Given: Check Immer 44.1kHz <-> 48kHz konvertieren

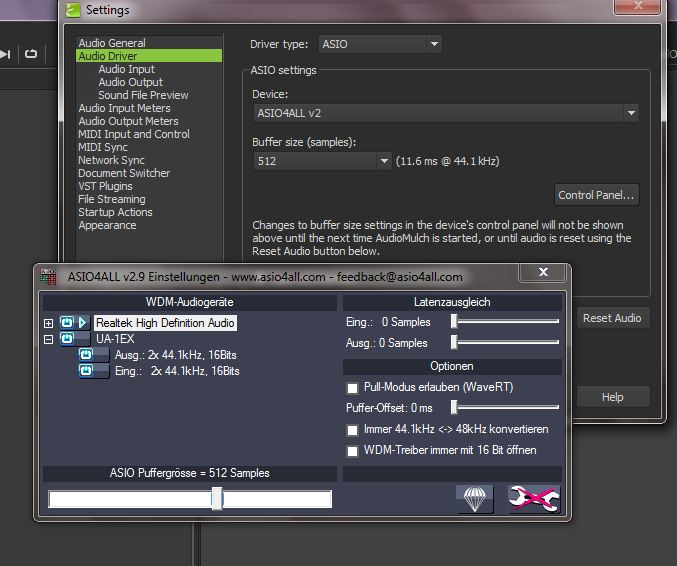Looking at the screenshot, I should pyautogui.click(x=351, y=429).
